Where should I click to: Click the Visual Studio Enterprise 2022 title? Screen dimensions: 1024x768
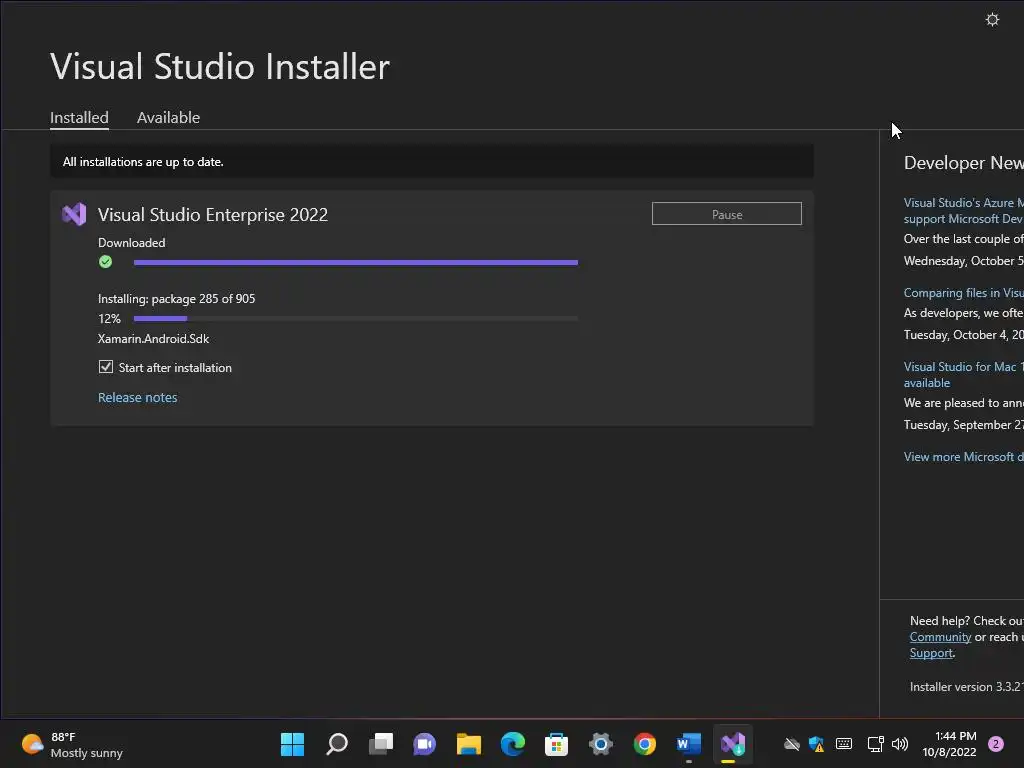pos(213,214)
